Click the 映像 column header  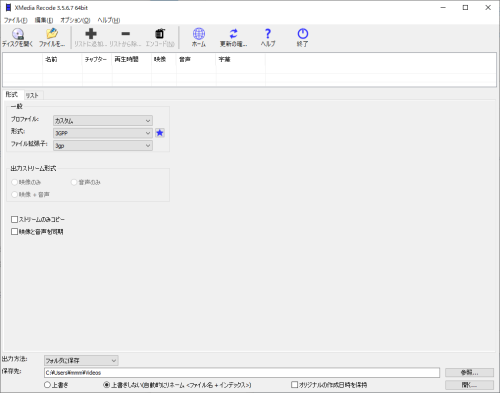tap(164, 59)
